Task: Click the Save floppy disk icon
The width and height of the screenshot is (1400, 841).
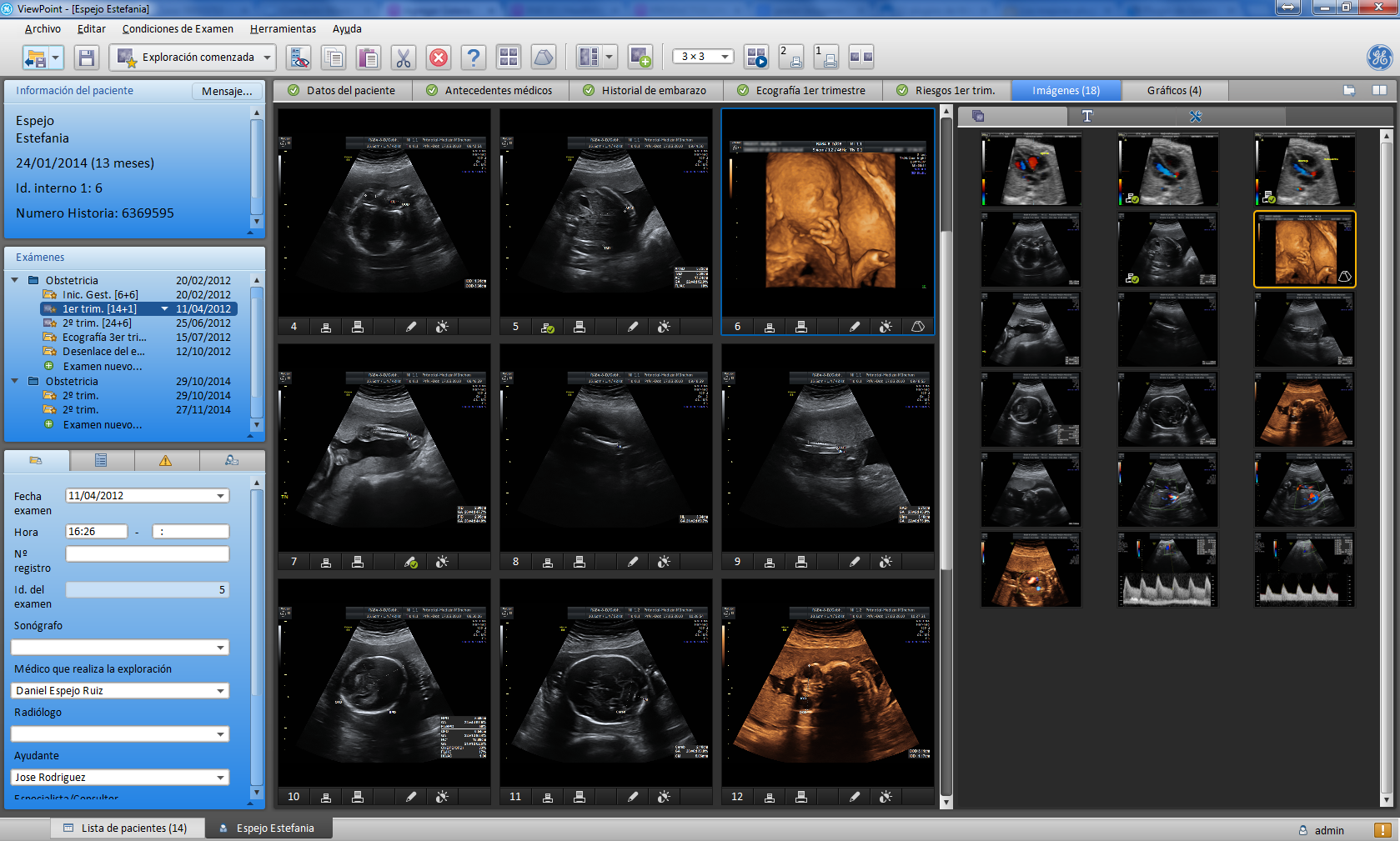Action: pyautogui.click(x=87, y=58)
